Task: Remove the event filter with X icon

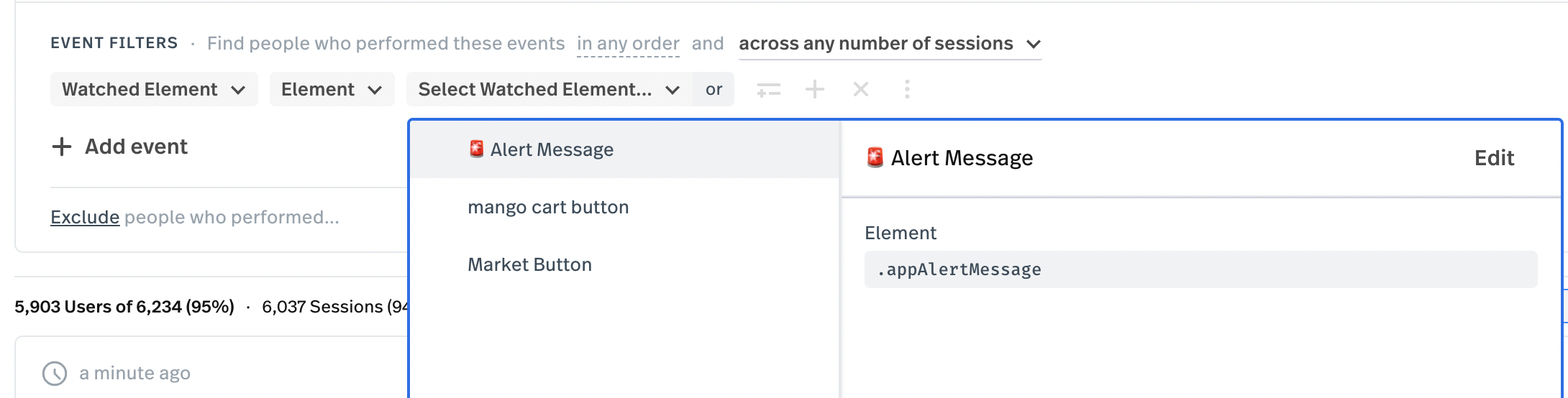Action: pyautogui.click(x=860, y=89)
